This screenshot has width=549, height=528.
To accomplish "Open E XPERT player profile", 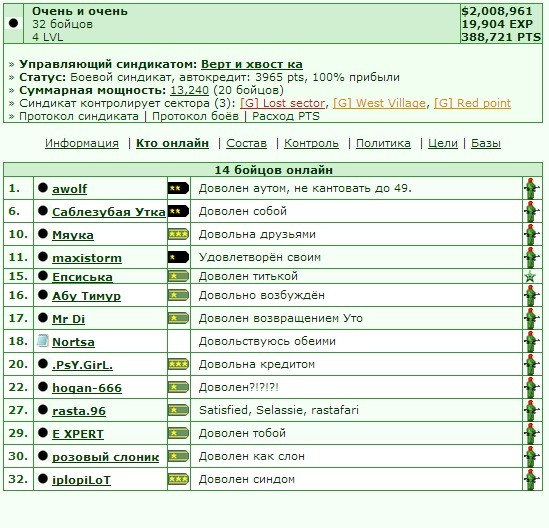I will (78, 435).
